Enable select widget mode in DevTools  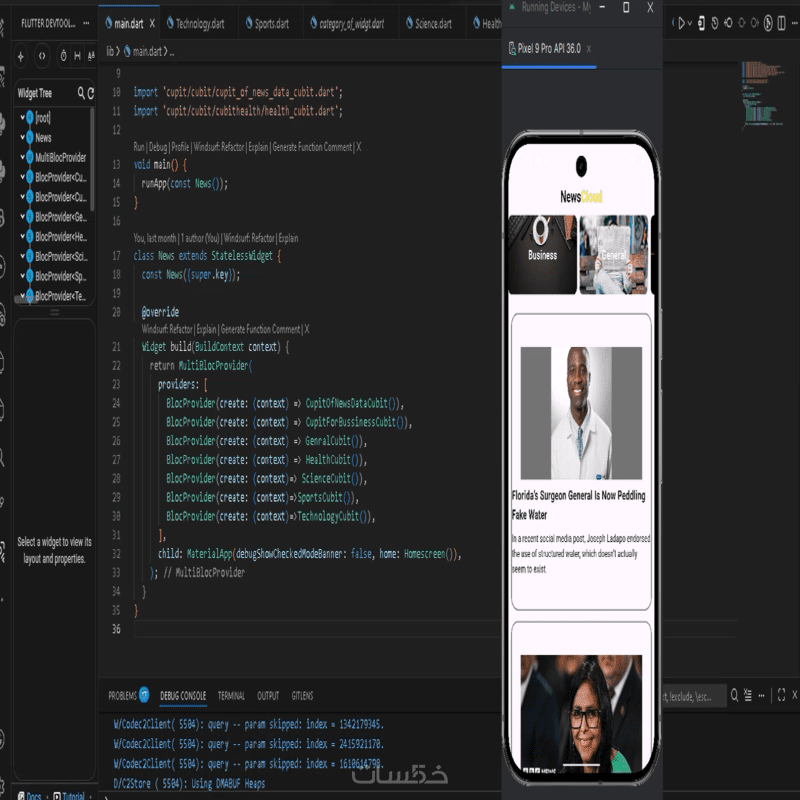coord(20,56)
